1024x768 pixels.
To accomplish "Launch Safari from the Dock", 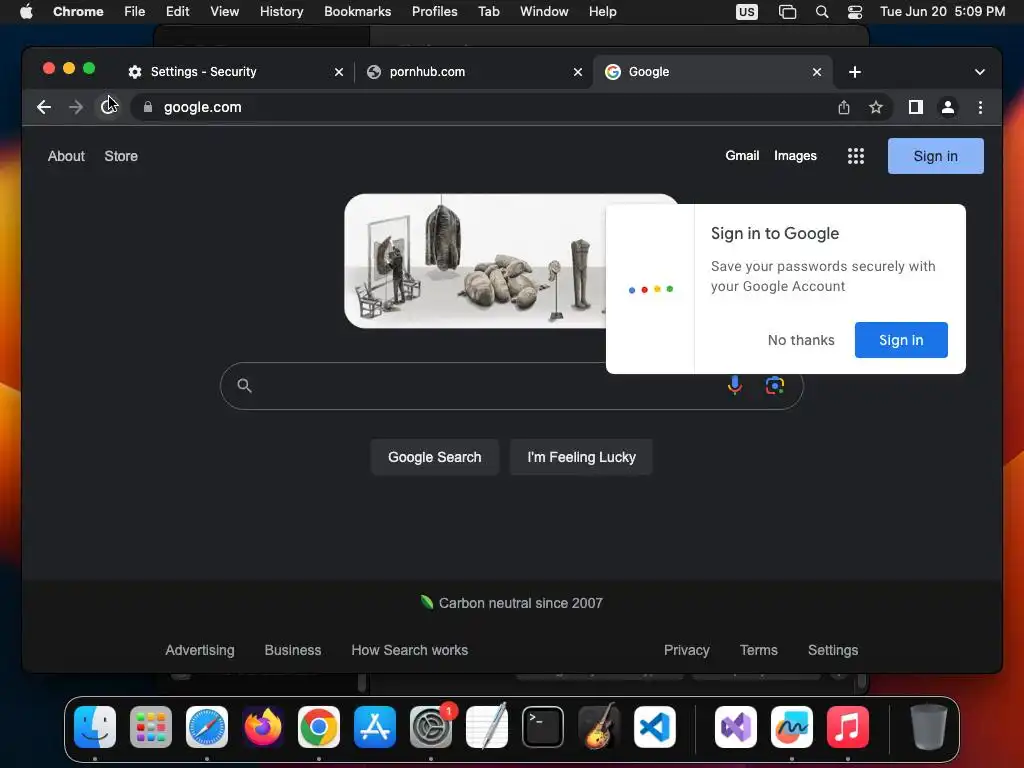I will (x=207, y=727).
